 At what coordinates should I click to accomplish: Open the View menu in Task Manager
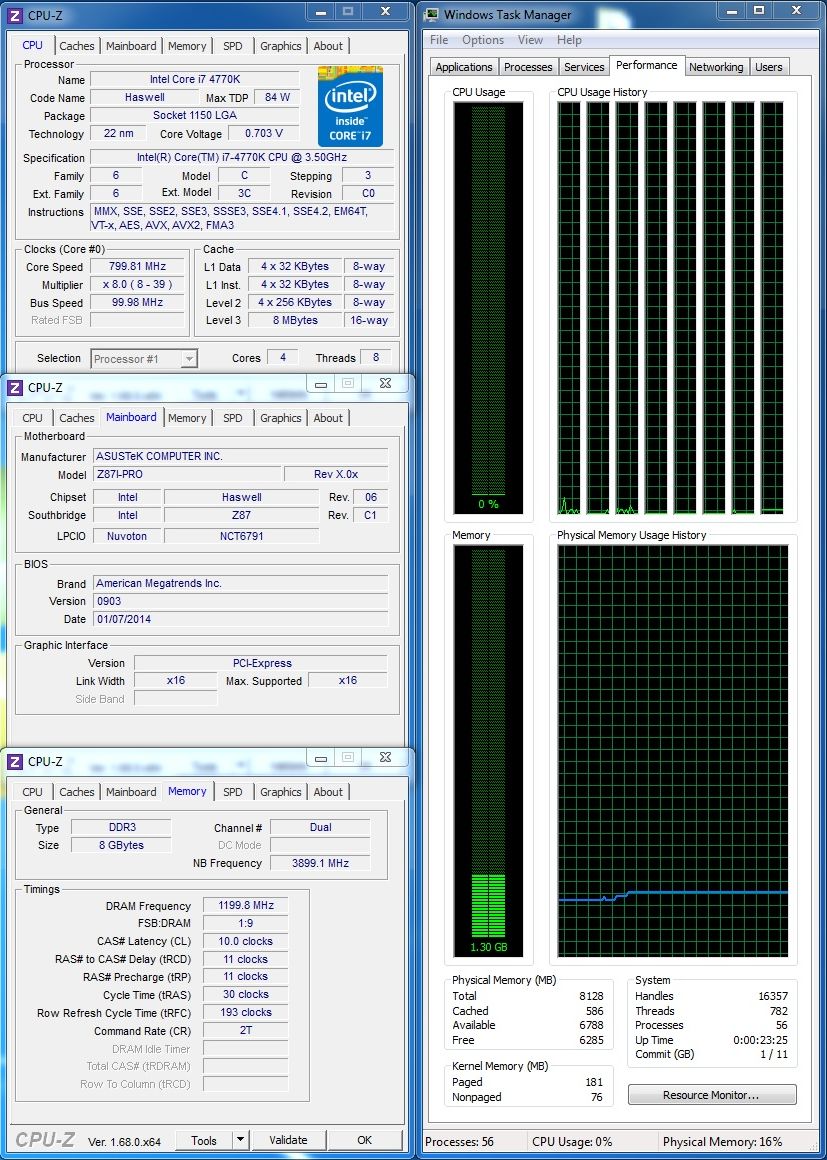(x=531, y=40)
